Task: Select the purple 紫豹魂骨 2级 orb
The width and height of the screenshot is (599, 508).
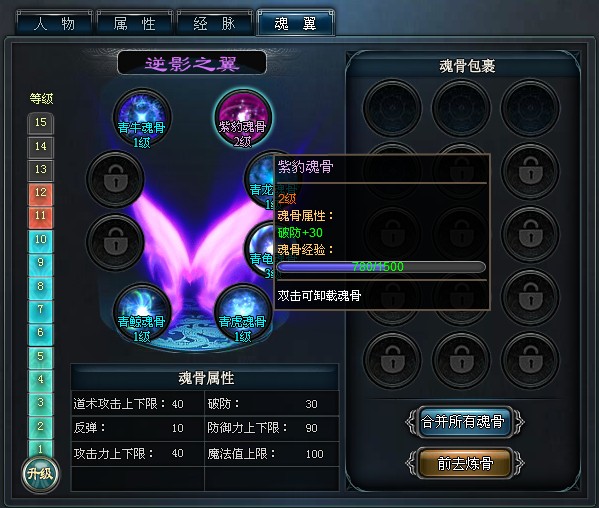Action: click(243, 118)
